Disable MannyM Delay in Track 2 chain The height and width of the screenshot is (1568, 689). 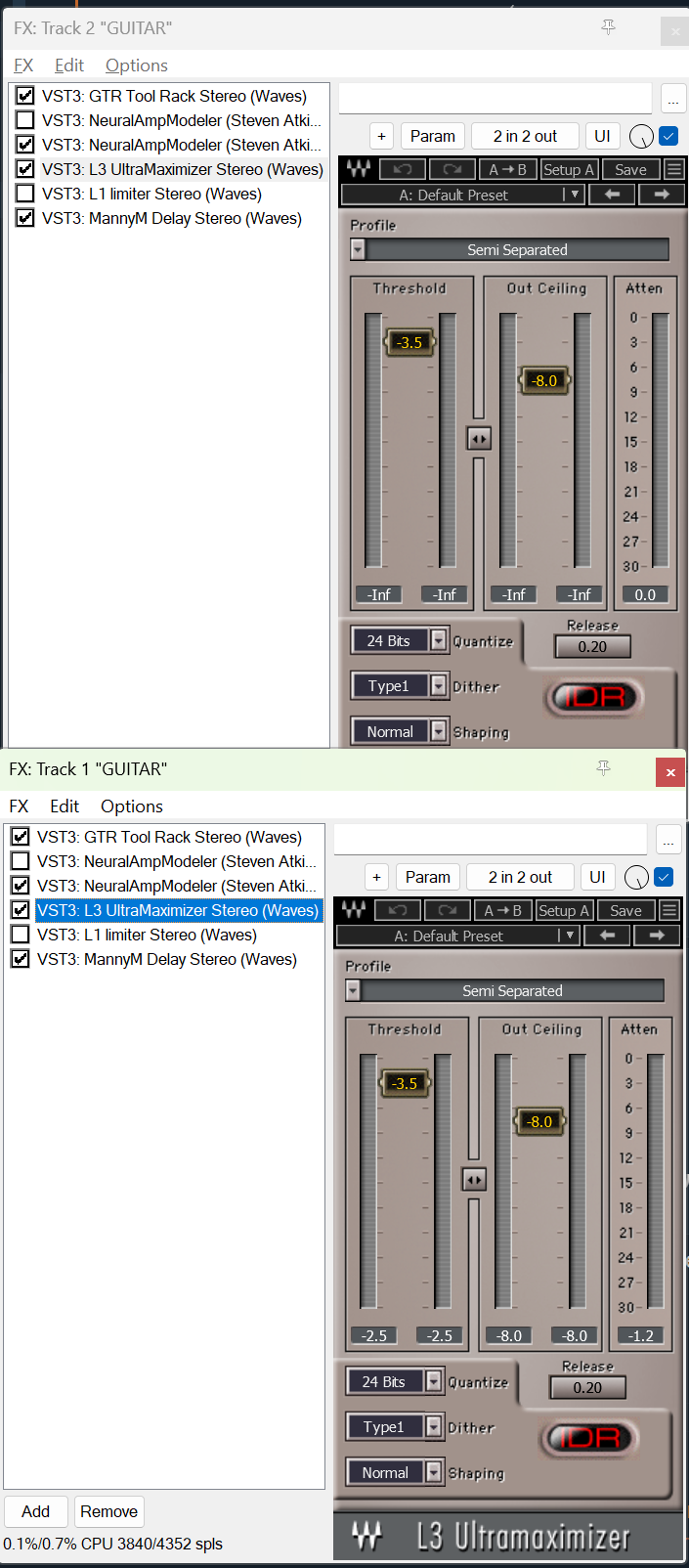[x=25, y=218]
